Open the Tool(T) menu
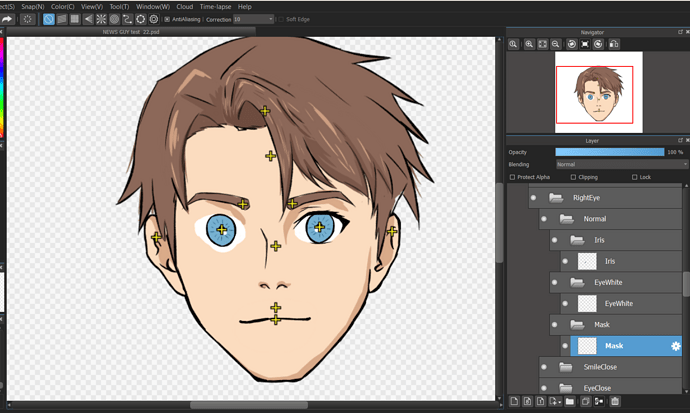The image size is (690, 413). point(119,7)
